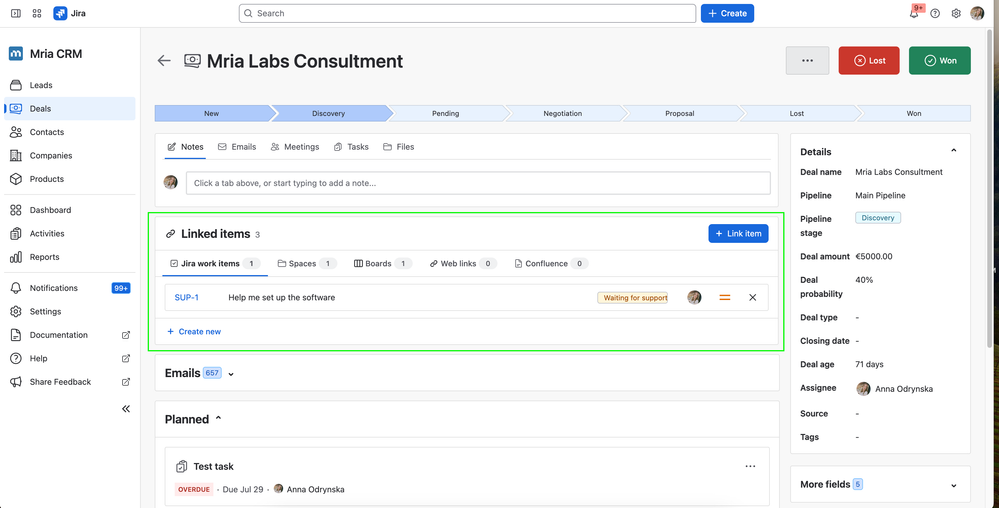Open the user profile avatar in top bar
Image resolution: width=999 pixels, height=508 pixels.
(977, 13)
